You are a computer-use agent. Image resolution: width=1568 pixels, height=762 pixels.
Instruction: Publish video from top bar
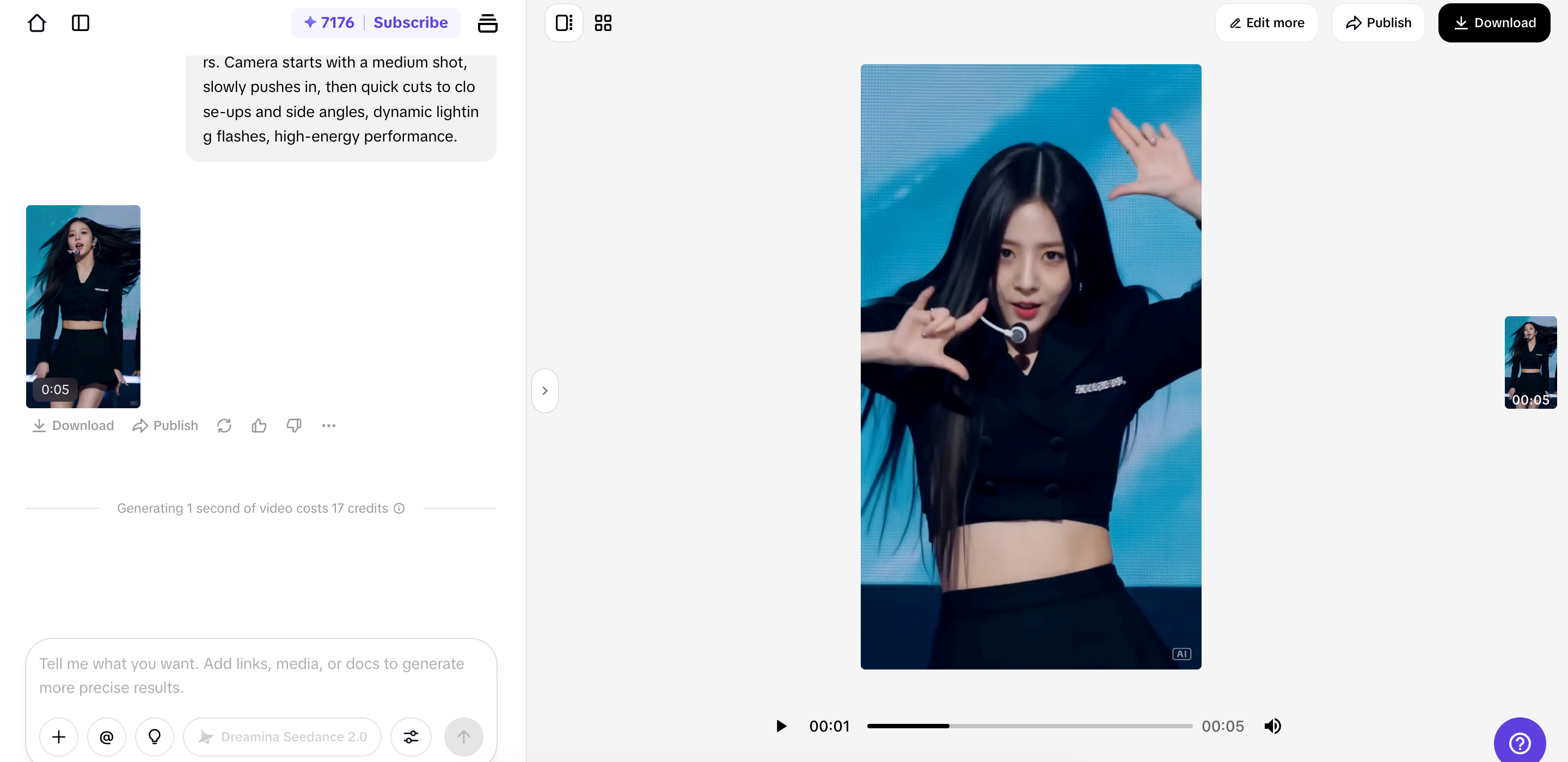point(1378,23)
